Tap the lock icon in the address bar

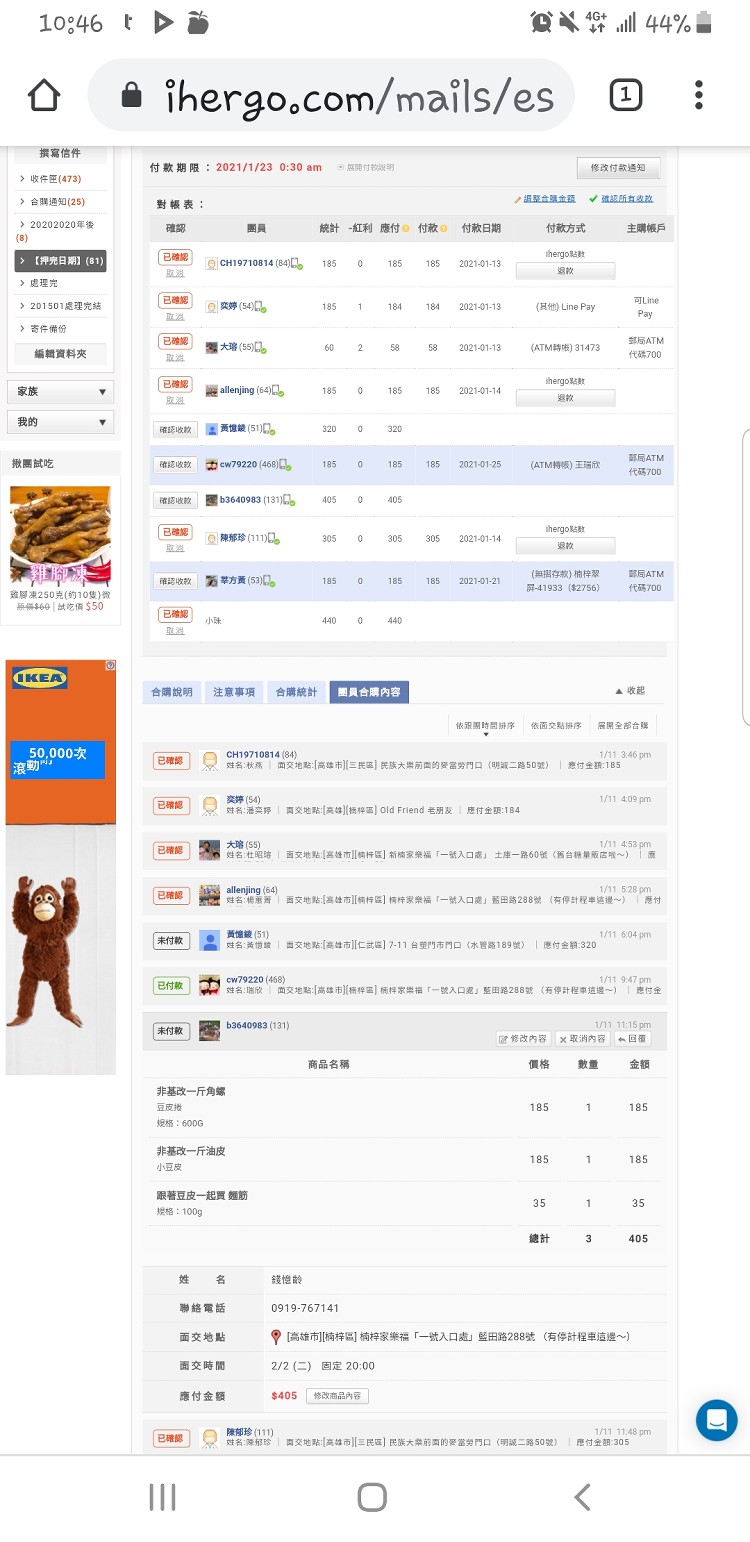click(x=131, y=96)
